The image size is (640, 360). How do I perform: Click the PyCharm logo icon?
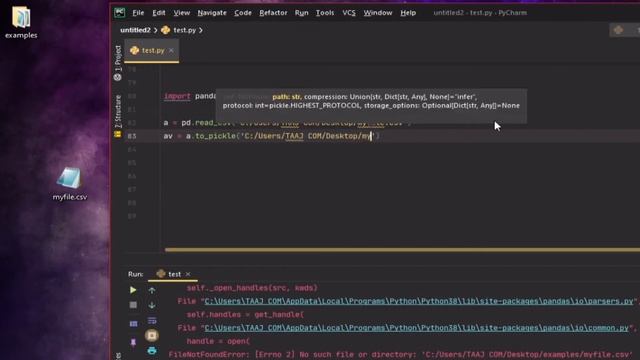[x=120, y=13]
